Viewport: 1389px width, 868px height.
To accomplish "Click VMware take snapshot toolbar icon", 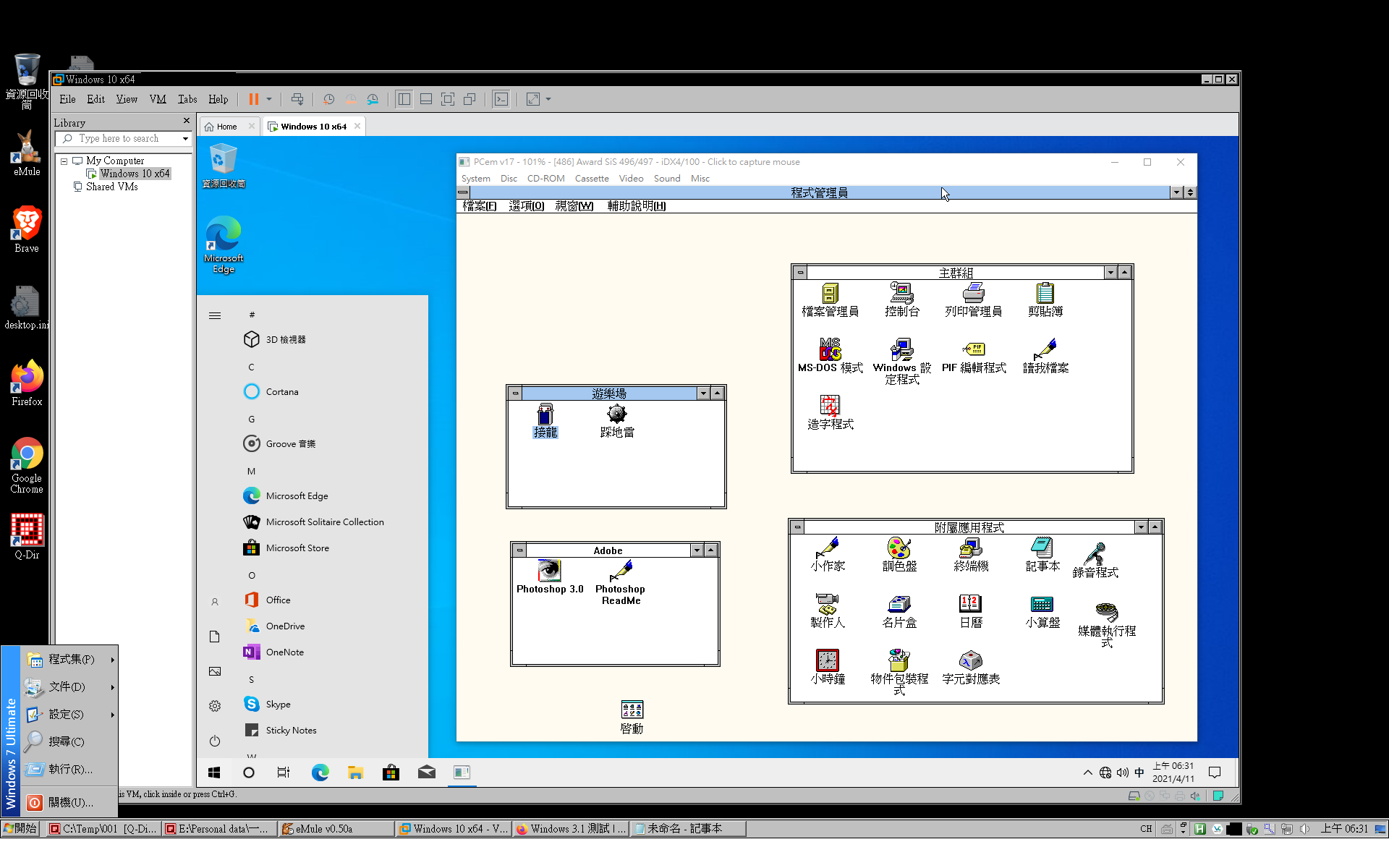I will click(x=328, y=99).
